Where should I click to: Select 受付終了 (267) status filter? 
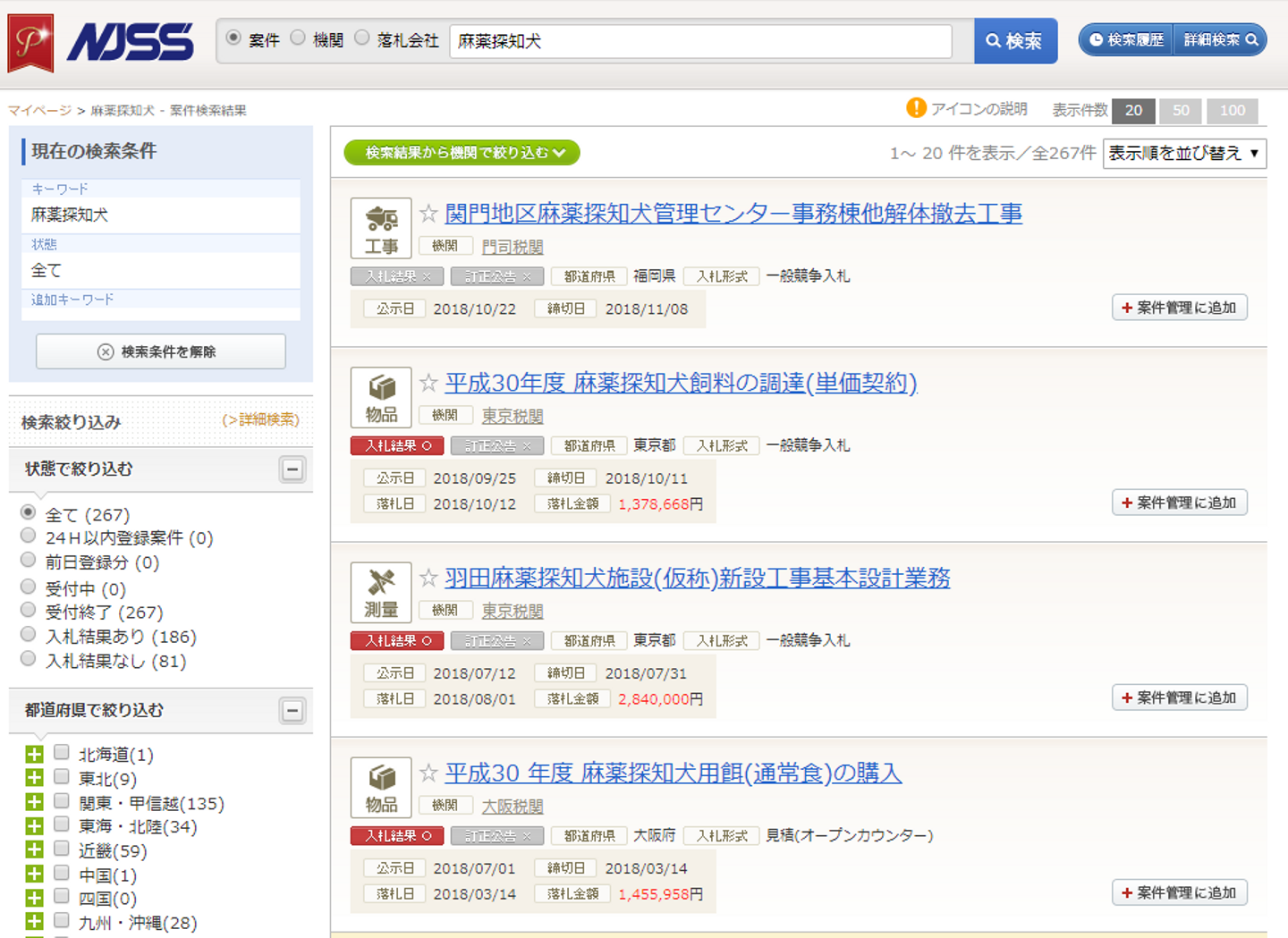pyautogui.click(x=29, y=610)
